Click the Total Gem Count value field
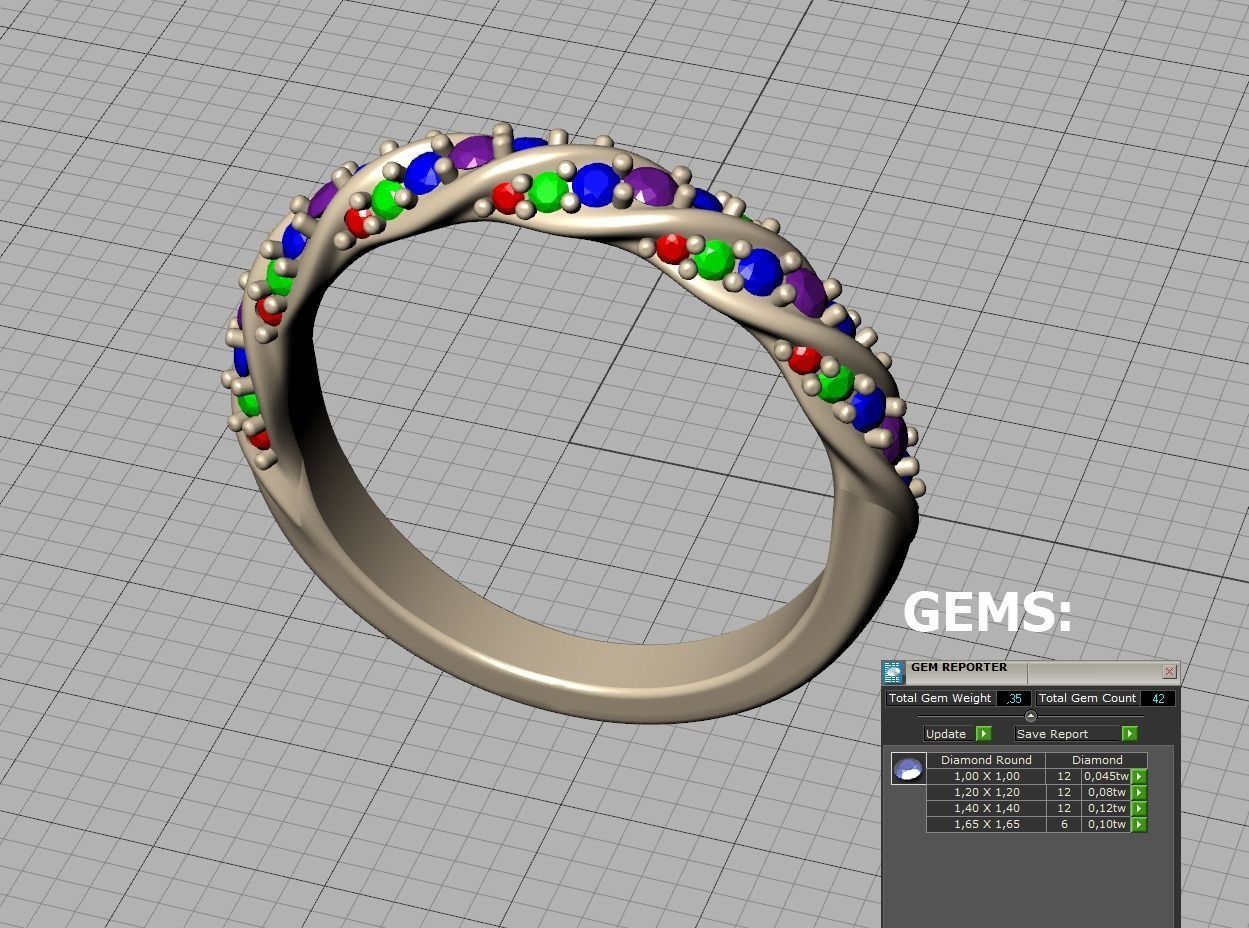Viewport: 1249px width, 928px height. [1159, 698]
